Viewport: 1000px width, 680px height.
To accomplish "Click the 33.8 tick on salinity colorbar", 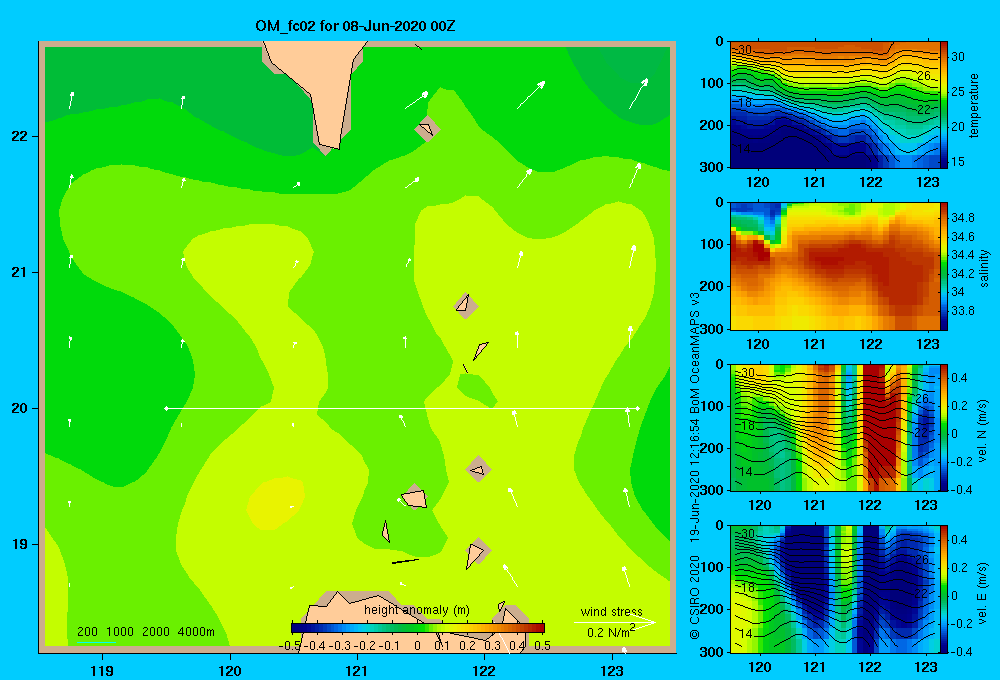I will 962,311.
